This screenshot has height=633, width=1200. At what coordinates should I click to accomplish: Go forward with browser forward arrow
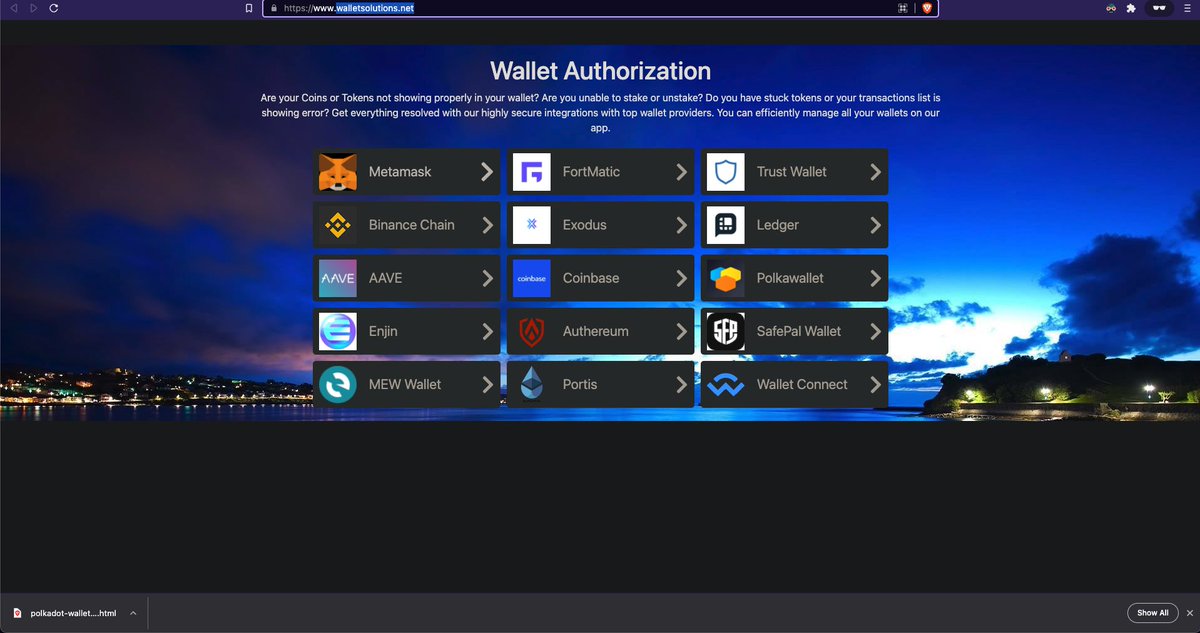tap(33, 8)
